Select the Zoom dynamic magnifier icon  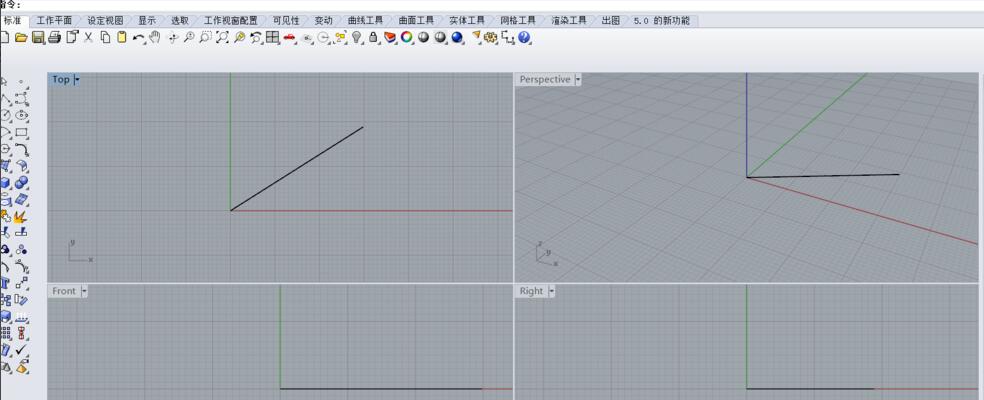point(189,38)
